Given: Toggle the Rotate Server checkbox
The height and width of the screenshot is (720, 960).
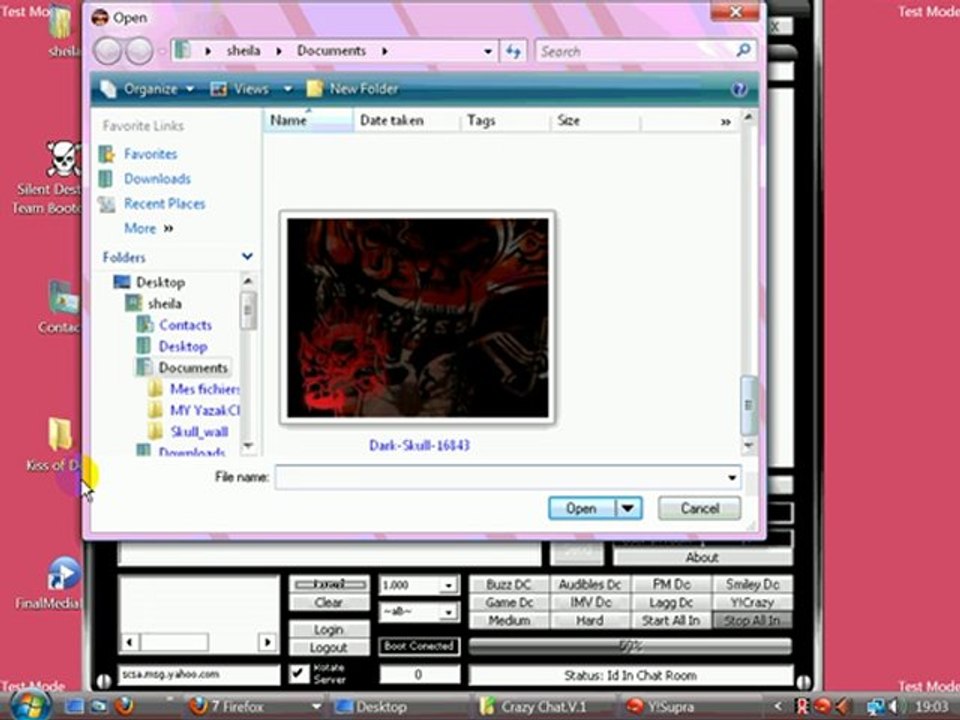Looking at the screenshot, I should pyautogui.click(x=298, y=674).
